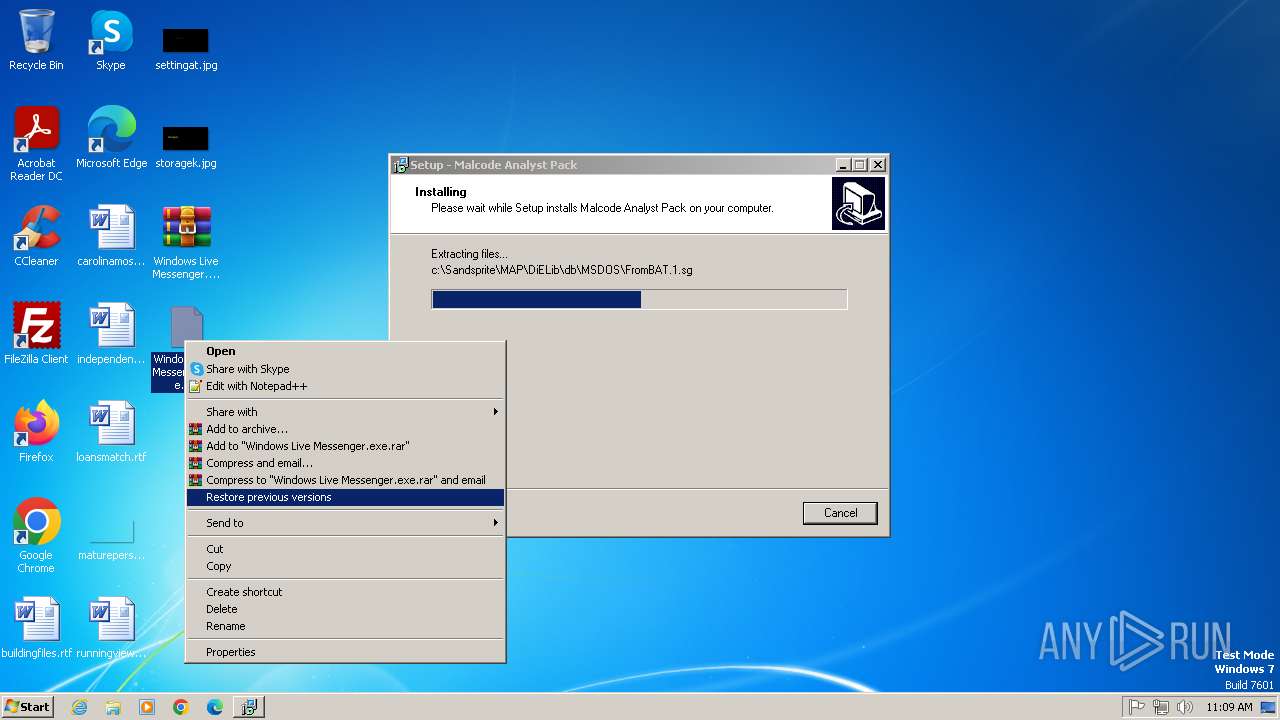Click the installation progress bar
Screen dimensions: 1280x720
pyautogui.click(x=639, y=299)
